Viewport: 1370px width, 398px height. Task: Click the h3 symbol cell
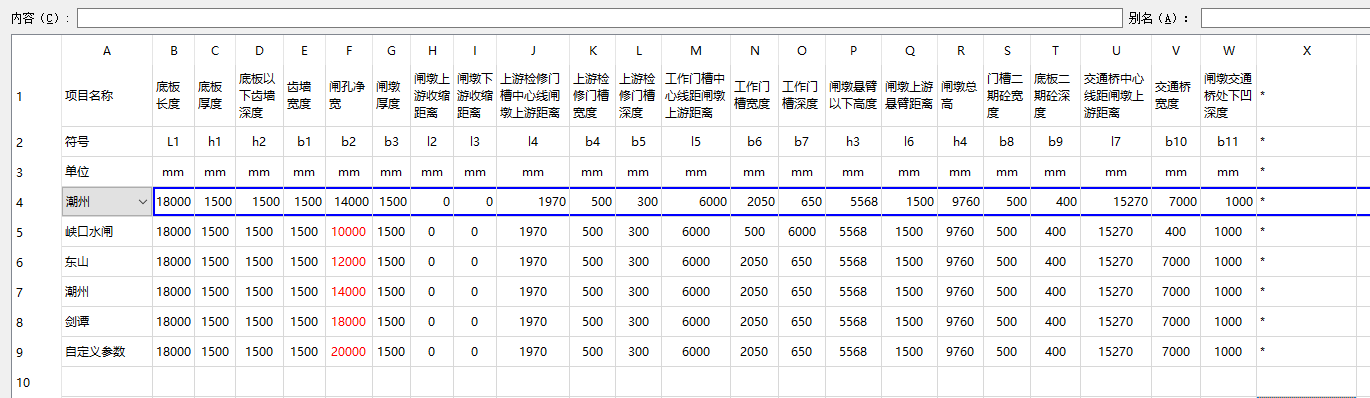click(853, 142)
